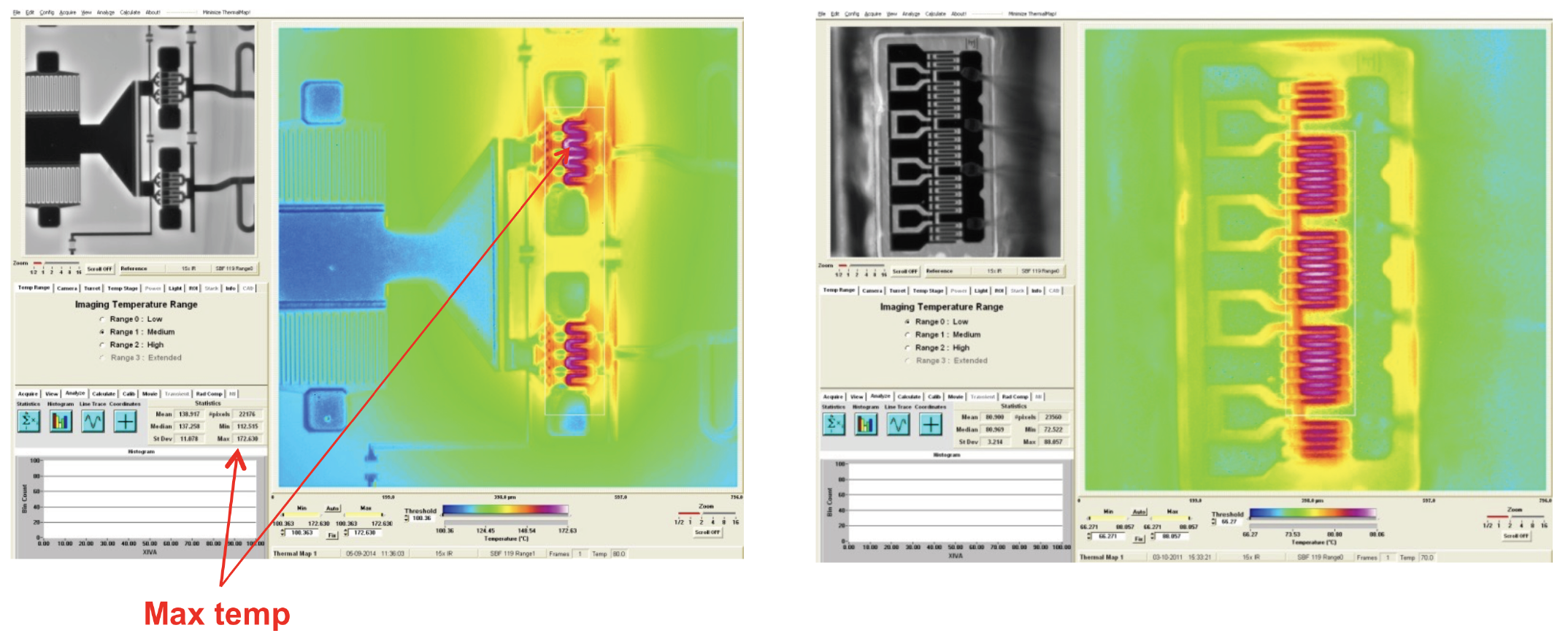Click the left Min yellow range slider

(x=301, y=515)
